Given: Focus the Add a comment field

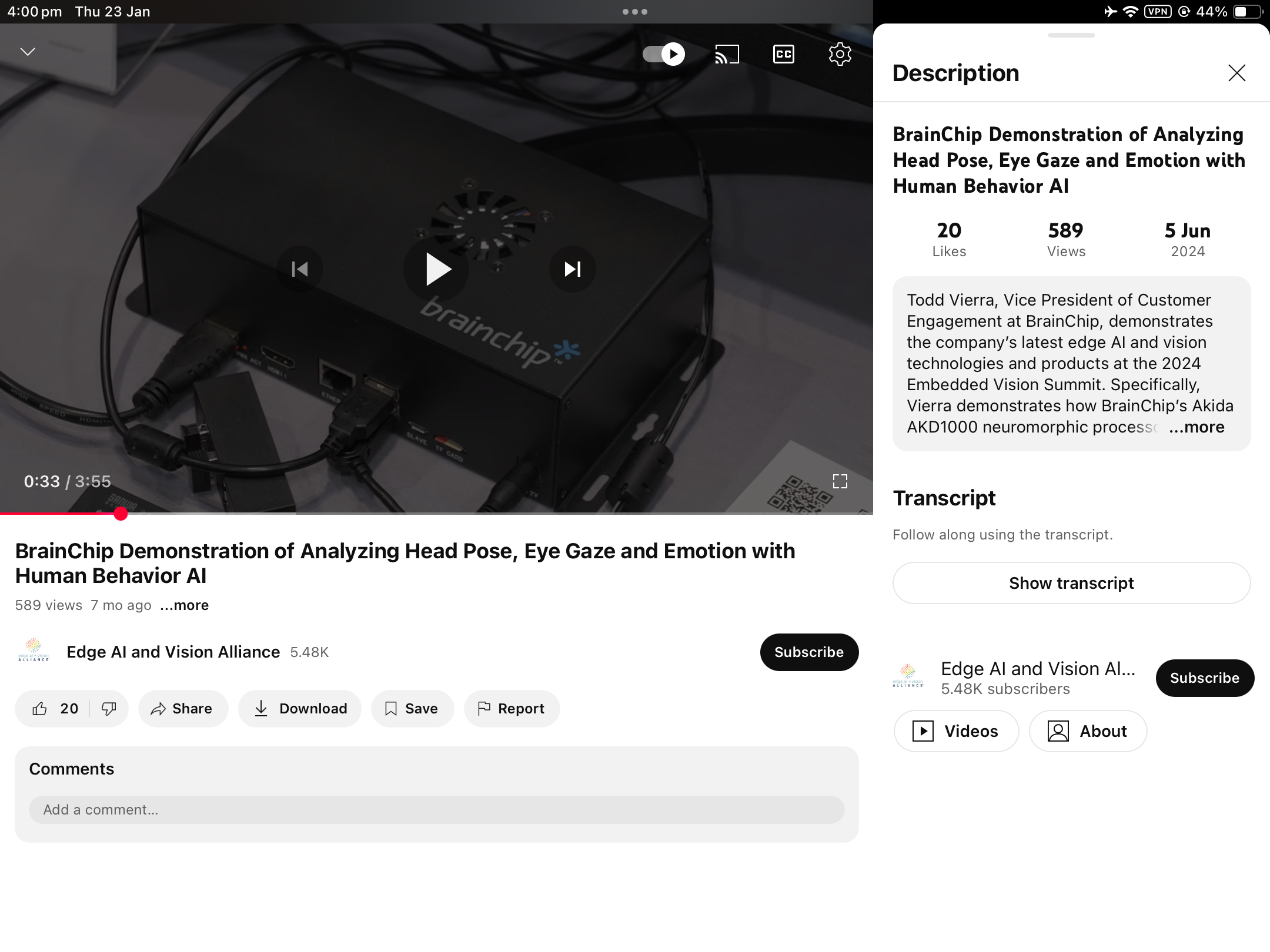Looking at the screenshot, I should pos(436,809).
